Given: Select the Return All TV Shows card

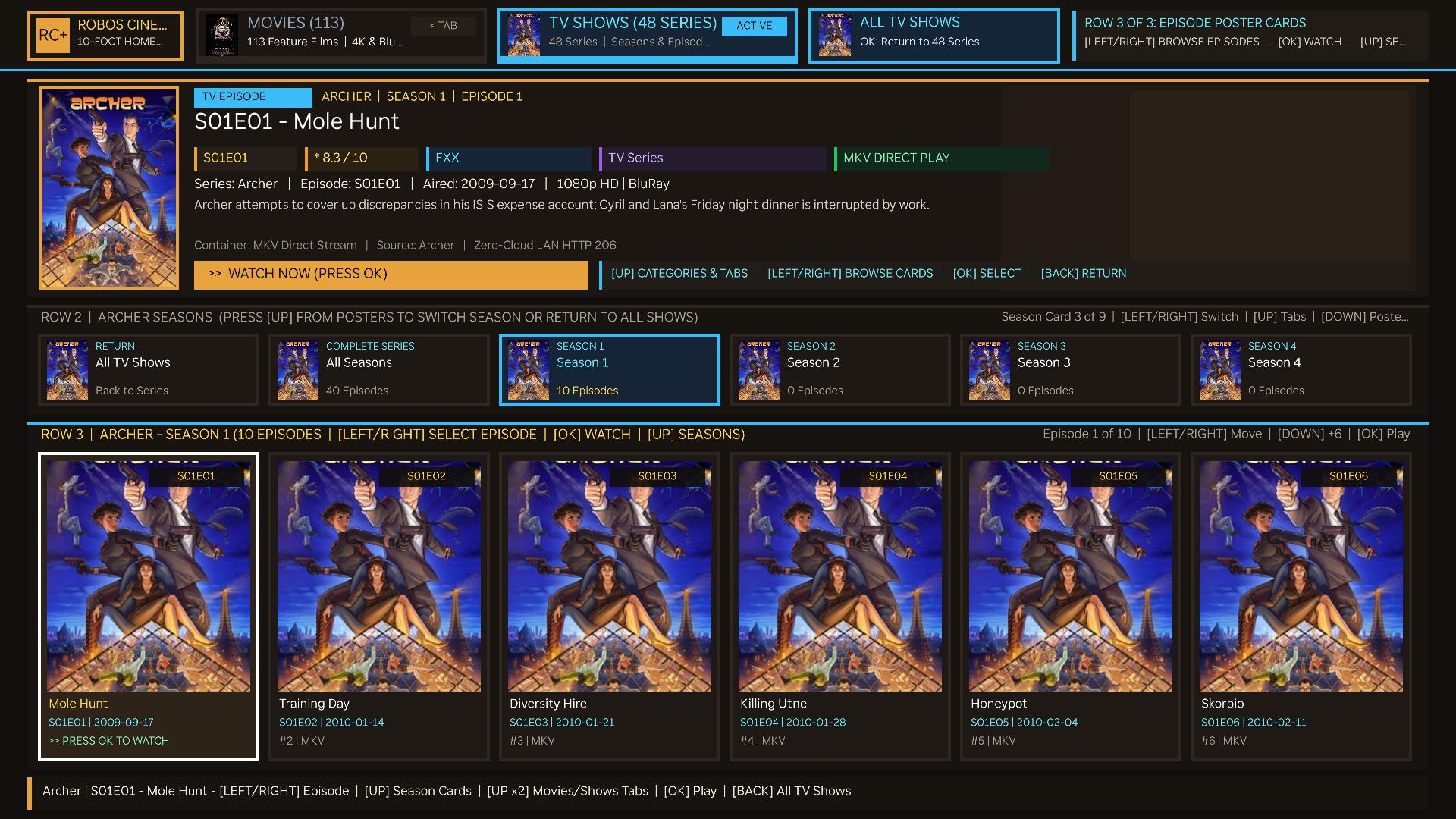Looking at the screenshot, I should [x=149, y=370].
